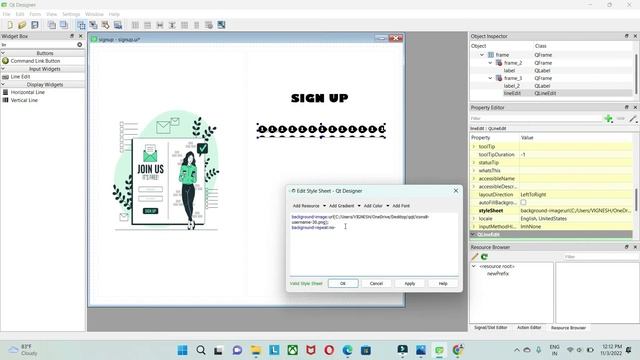Open the Settings menu
The width and height of the screenshot is (640, 360).
pyautogui.click(x=71, y=14)
